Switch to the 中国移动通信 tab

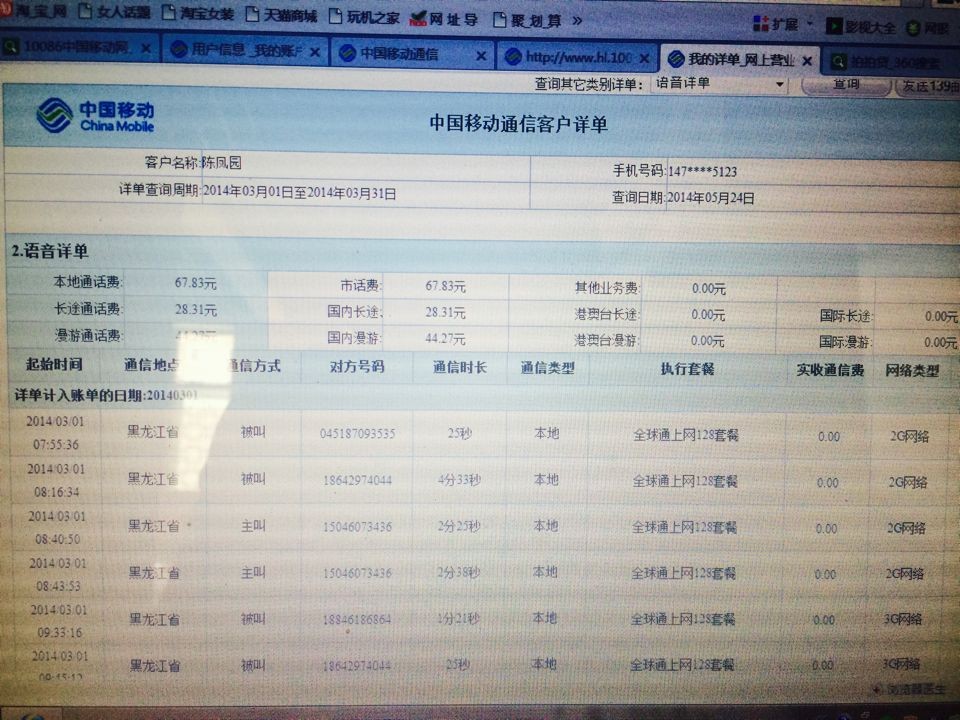tap(411, 54)
